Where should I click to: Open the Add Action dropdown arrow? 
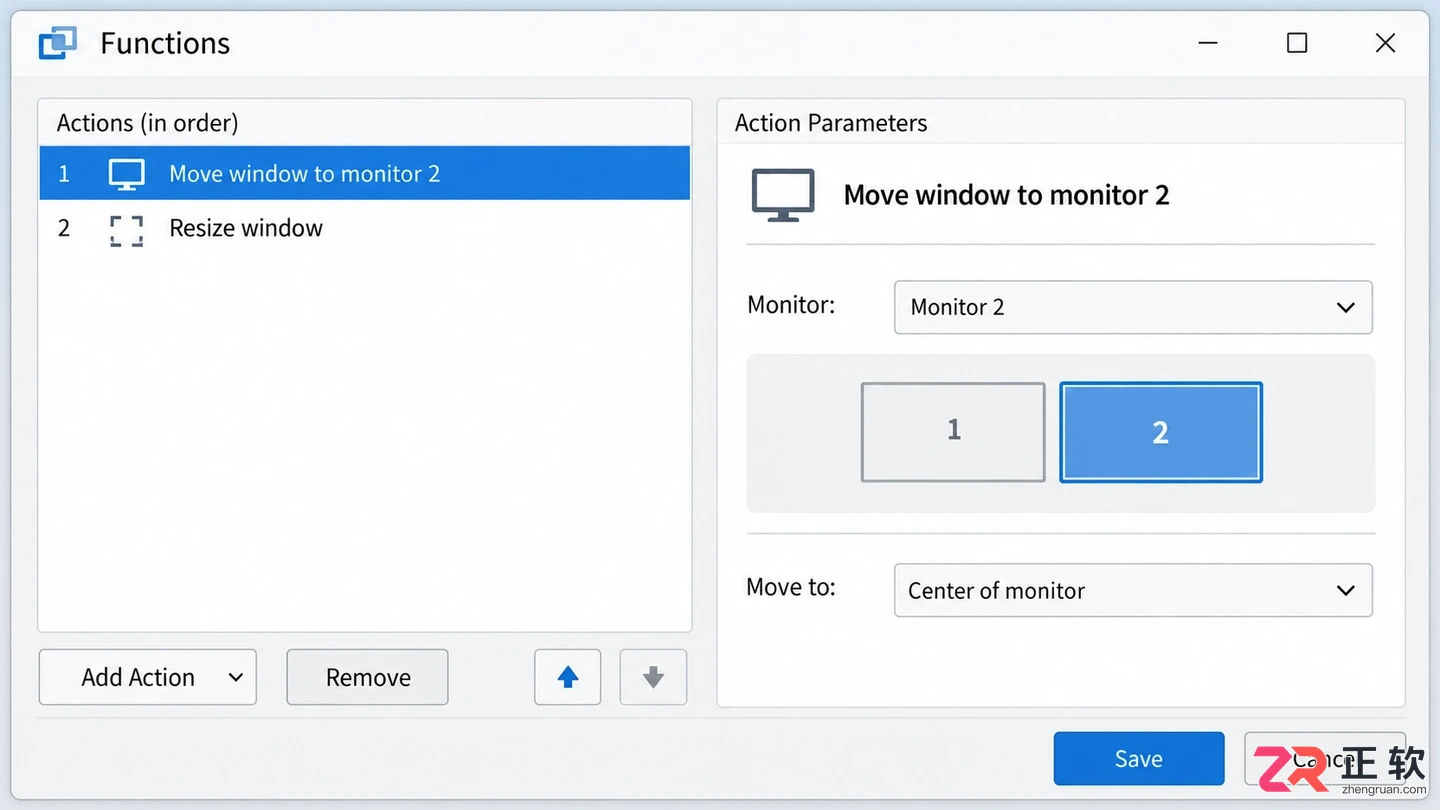[x=236, y=677]
